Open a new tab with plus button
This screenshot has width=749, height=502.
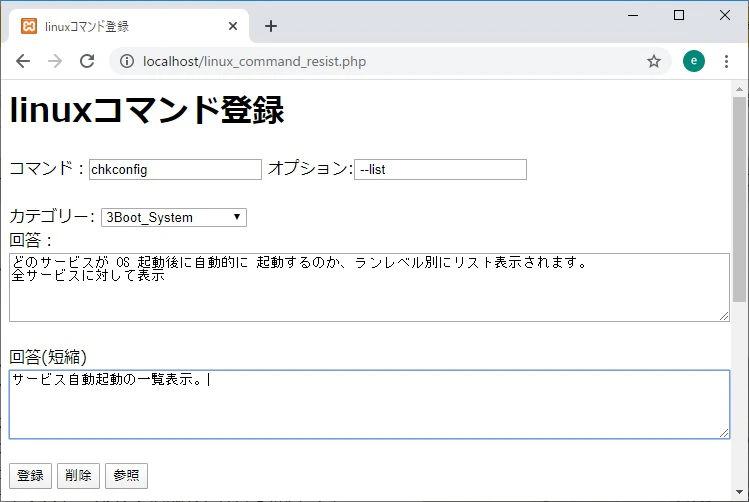tap(271, 26)
